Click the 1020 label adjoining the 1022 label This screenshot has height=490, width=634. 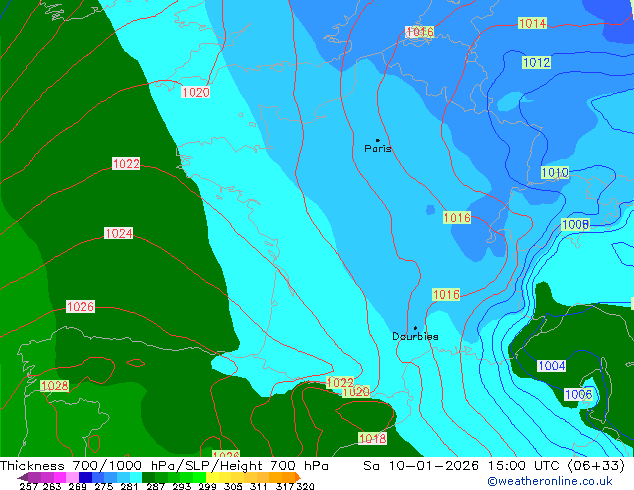tap(356, 392)
